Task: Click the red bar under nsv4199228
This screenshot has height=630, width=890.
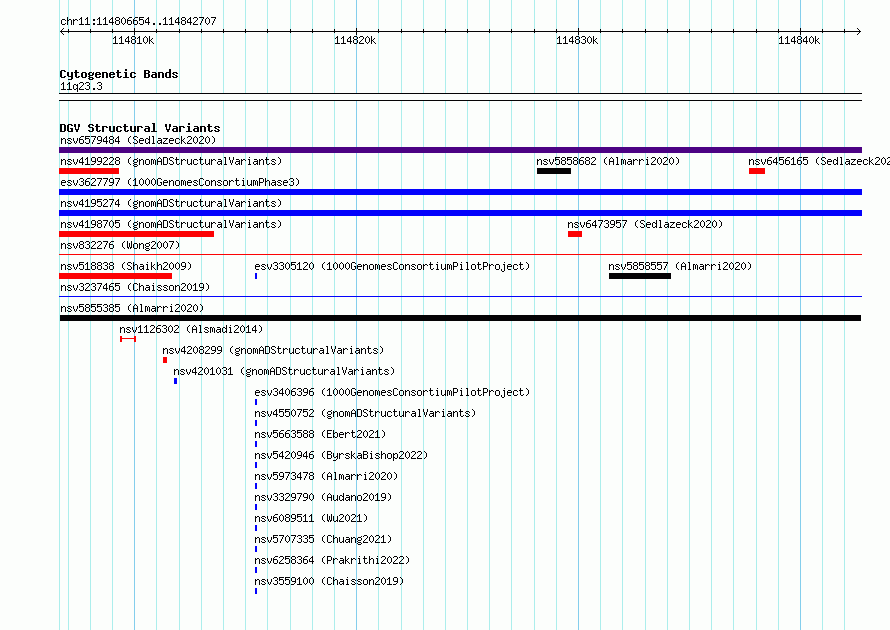Action: click(x=89, y=171)
